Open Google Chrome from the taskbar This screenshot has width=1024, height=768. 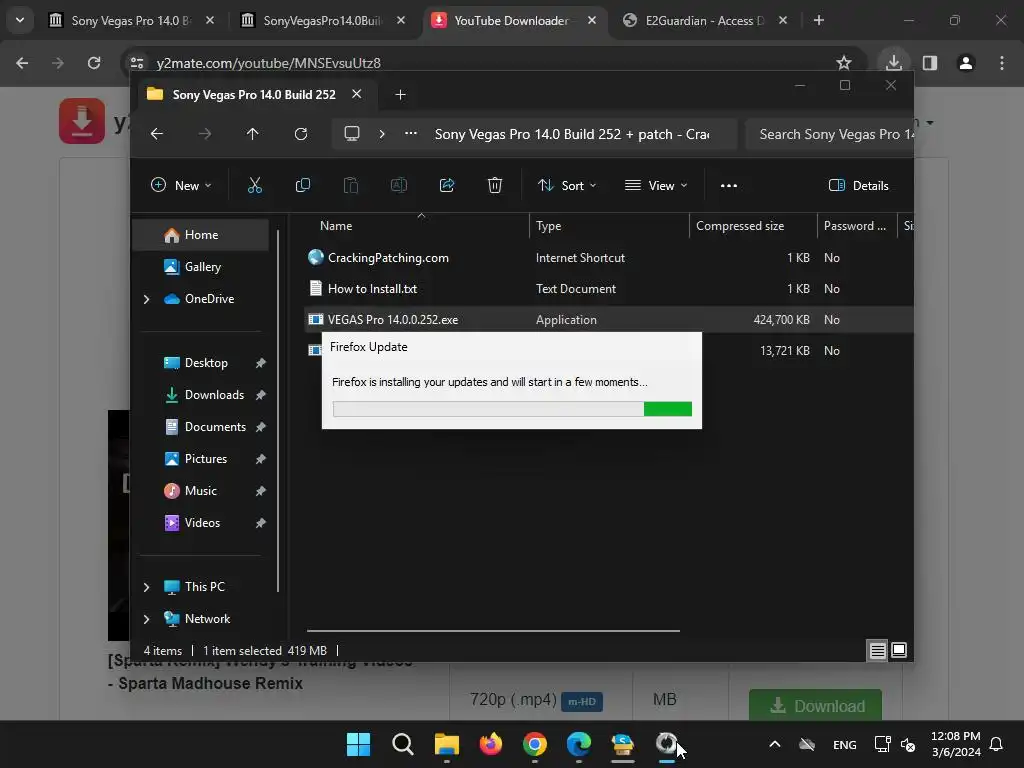[x=535, y=744]
